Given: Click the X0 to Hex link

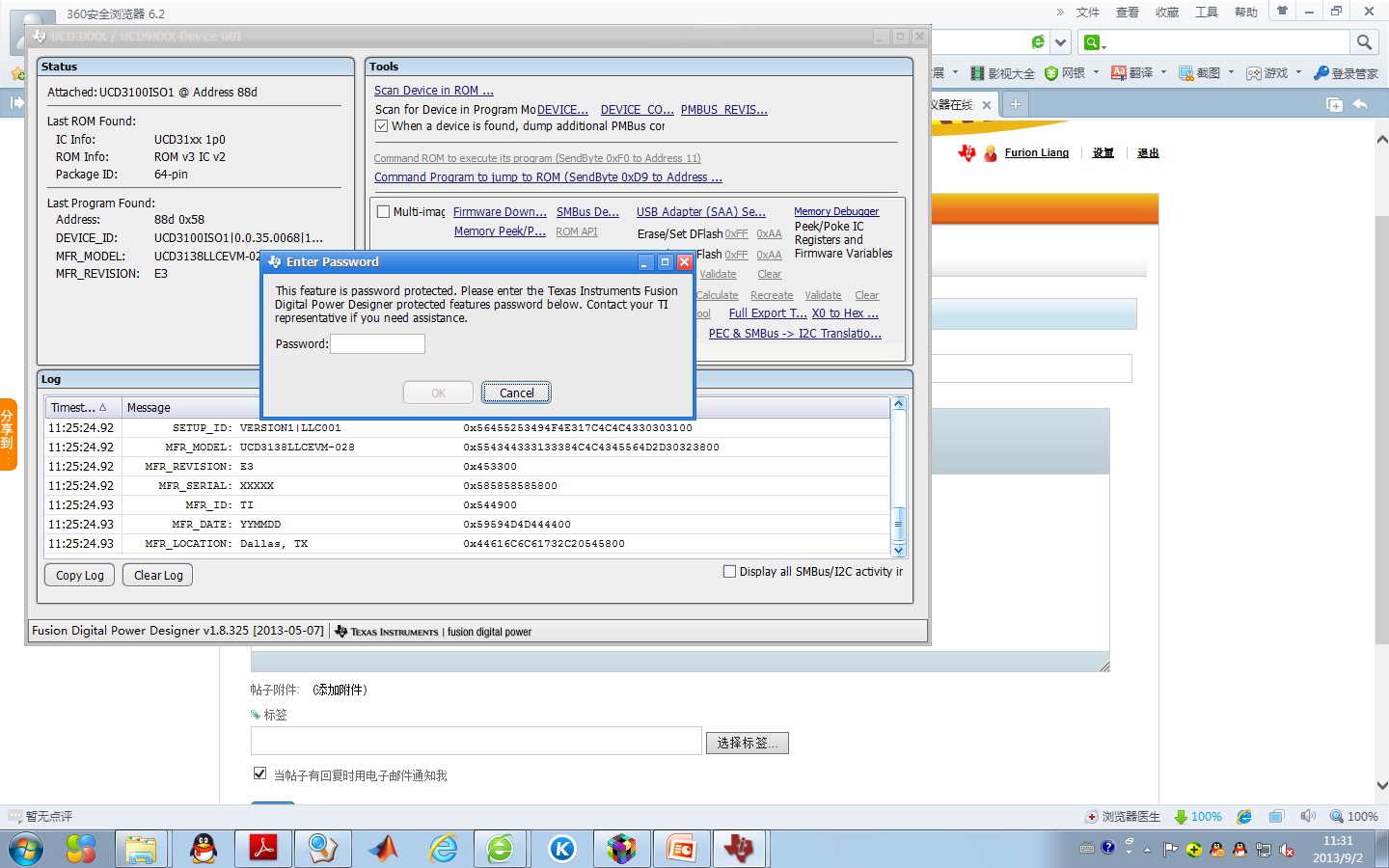Looking at the screenshot, I should coord(845,313).
